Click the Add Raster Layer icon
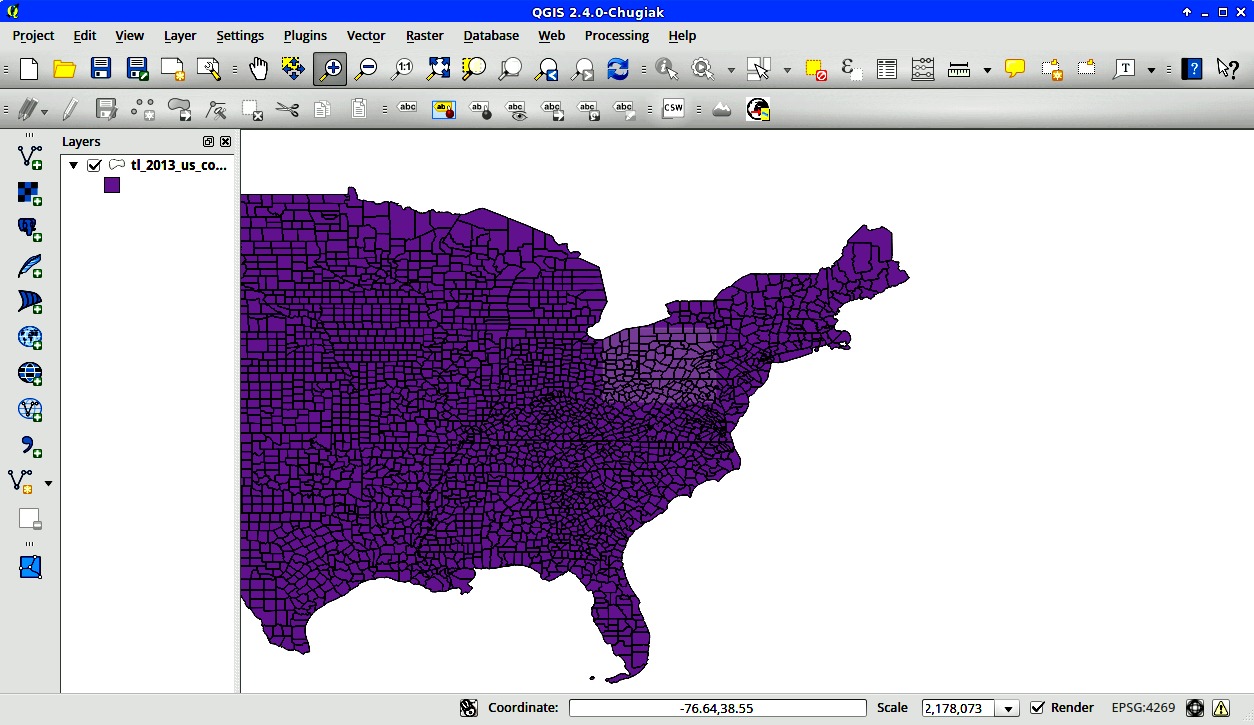Screen dimensions: 1254x725 [x=30, y=193]
